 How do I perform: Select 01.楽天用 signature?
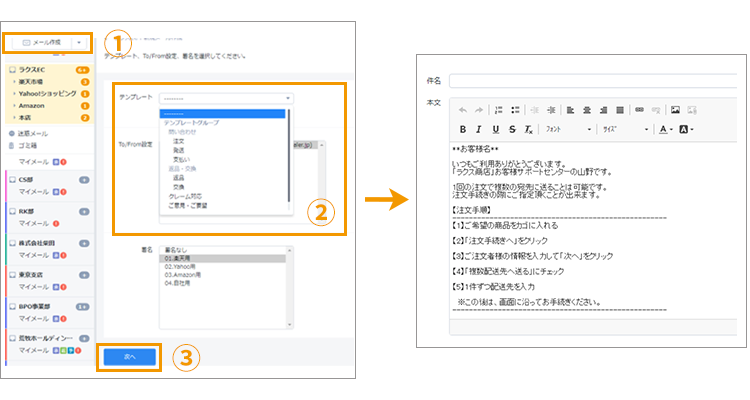pyautogui.click(x=222, y=258)
